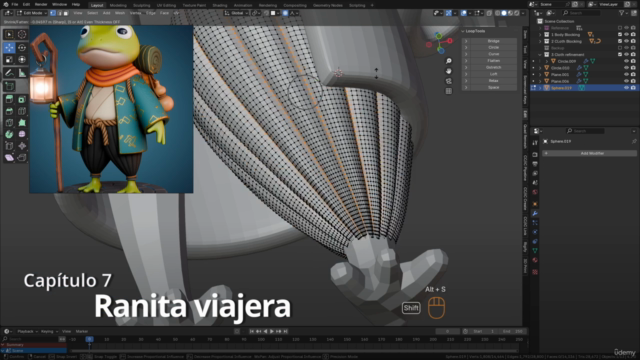Choose the Bevel tool
The height and width of the screenshot is (360, 640).
click(x=9, y=111)
